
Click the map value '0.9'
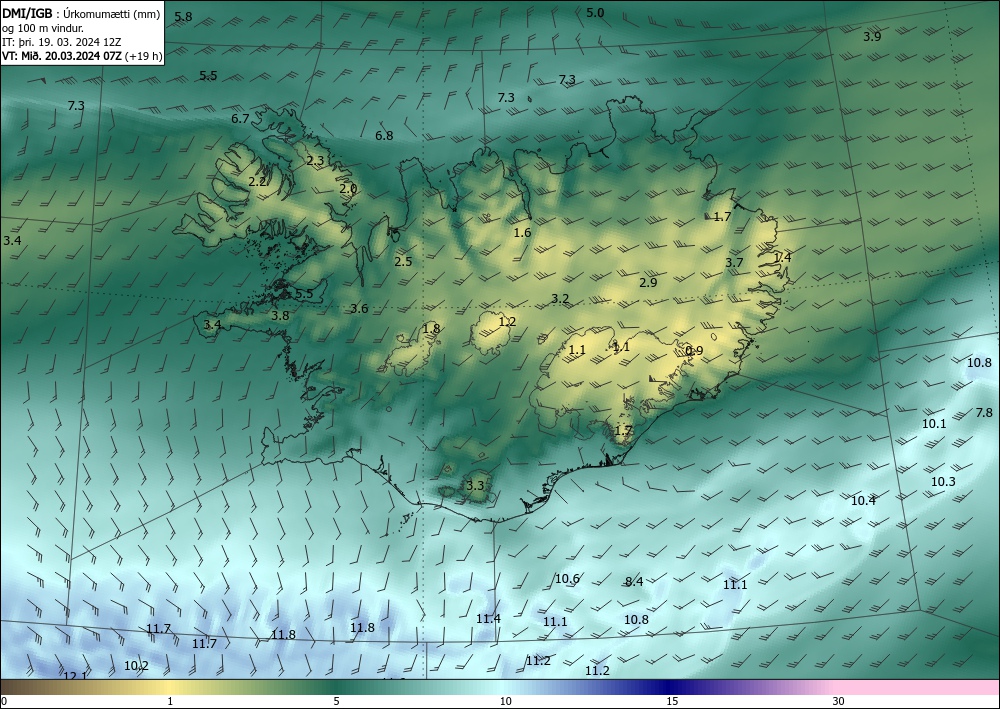(x=694, y=351)
